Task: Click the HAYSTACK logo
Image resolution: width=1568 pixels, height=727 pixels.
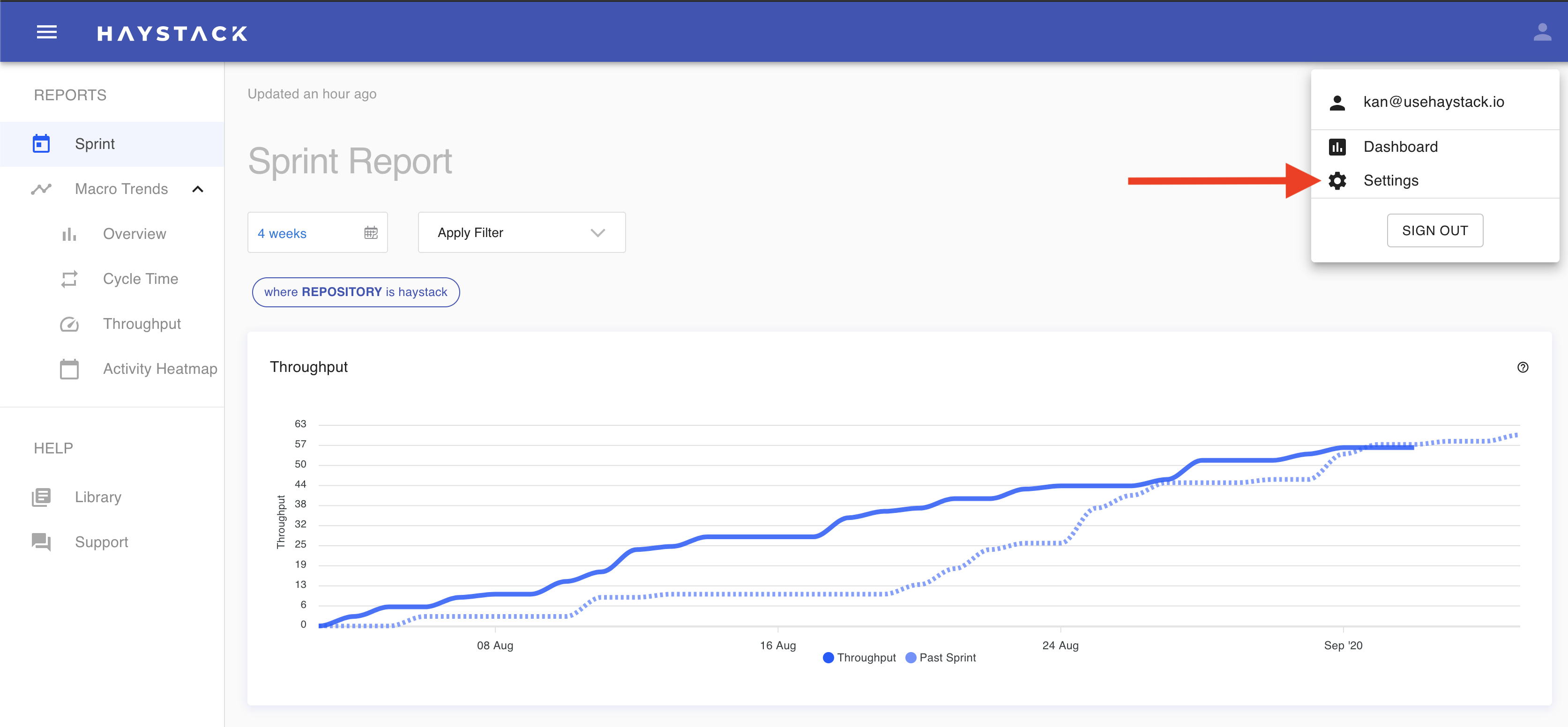Action: click(x=172, y=33)
